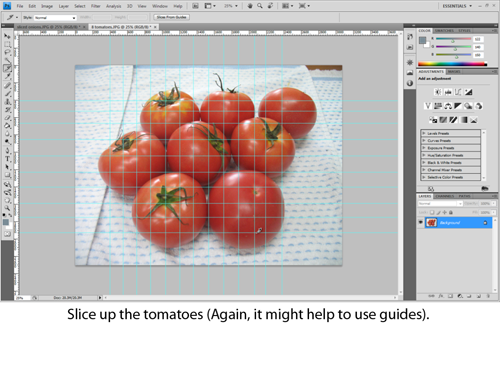Open the Window menu

coord(160,6)
